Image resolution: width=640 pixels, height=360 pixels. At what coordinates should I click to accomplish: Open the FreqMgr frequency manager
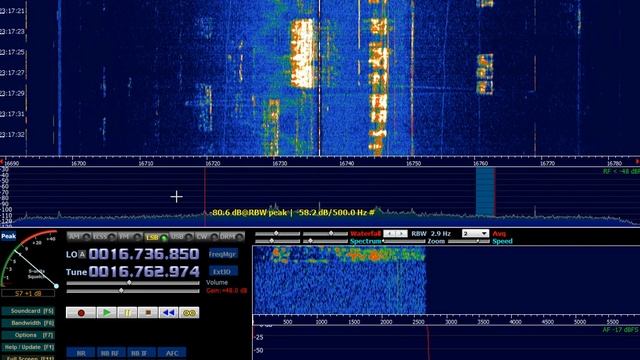click(x=223, y=254)
